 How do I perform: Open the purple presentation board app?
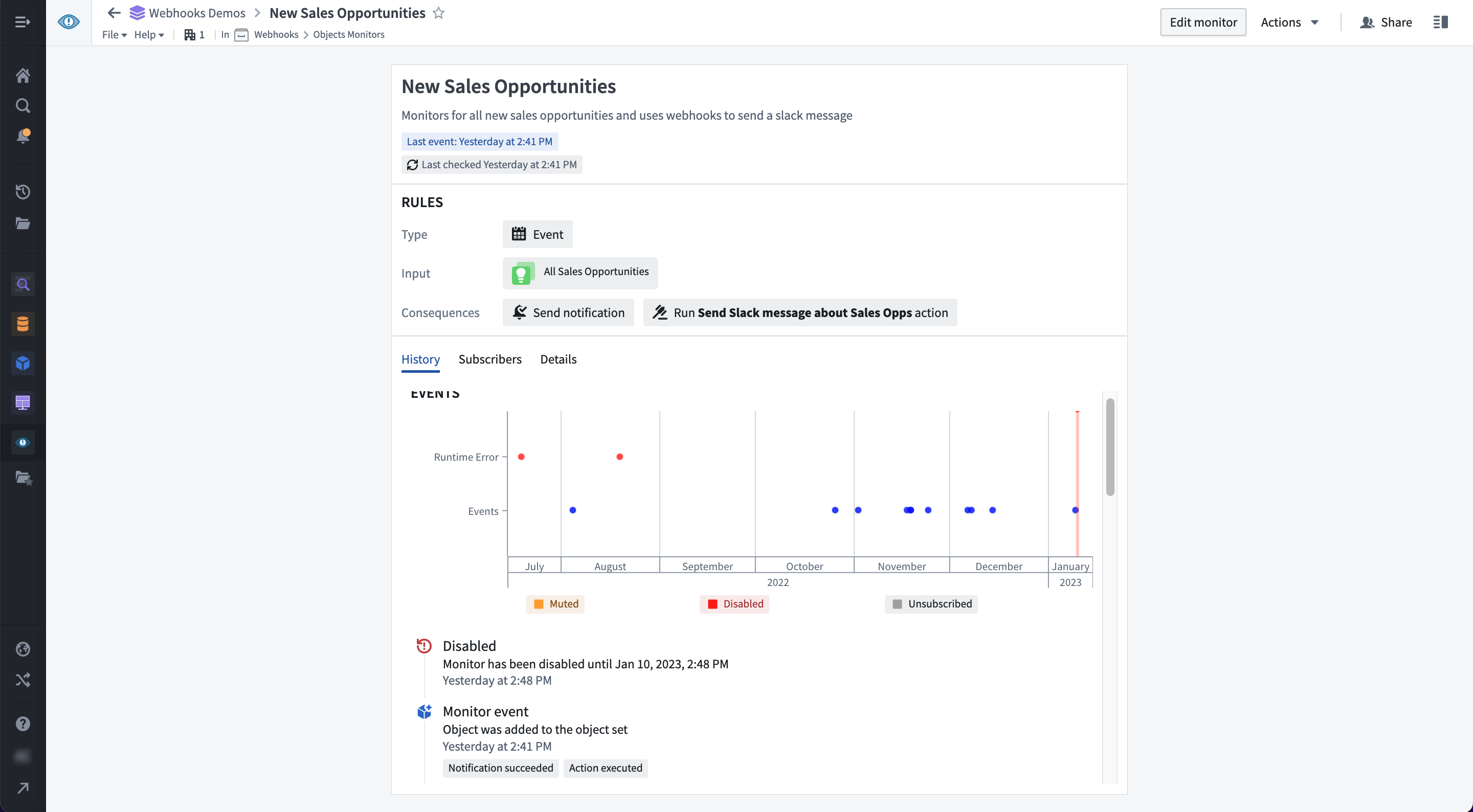(x=23, y=402)
